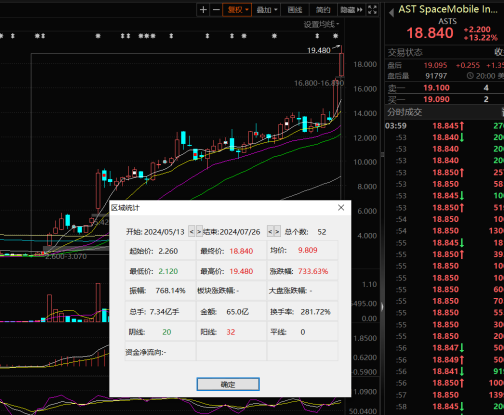Screen dimensions: 504x415
Task: Click the rightmost event marker above the chart
Action: tap(335, 36)
